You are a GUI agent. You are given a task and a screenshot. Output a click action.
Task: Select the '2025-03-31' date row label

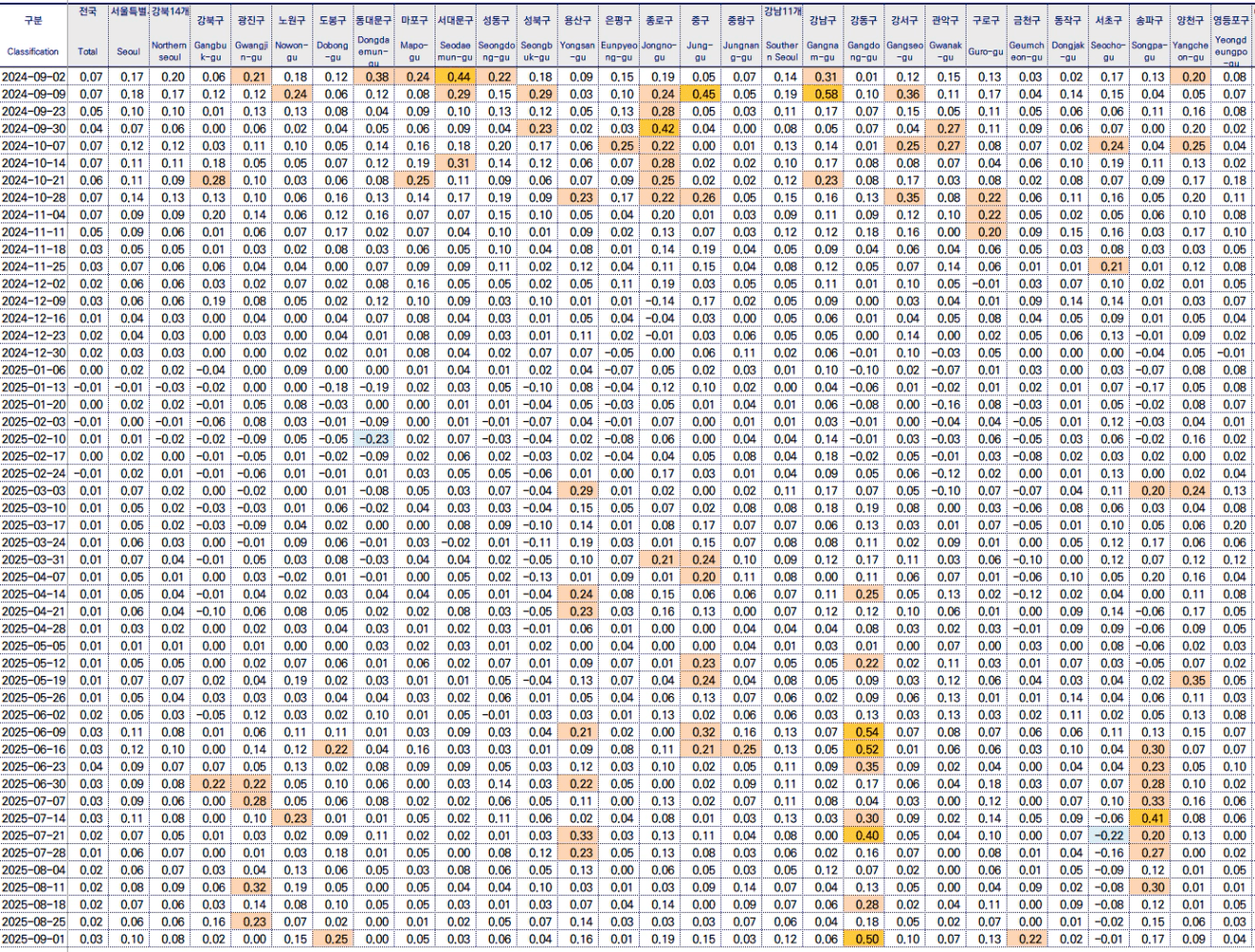(x=32, y=559)
